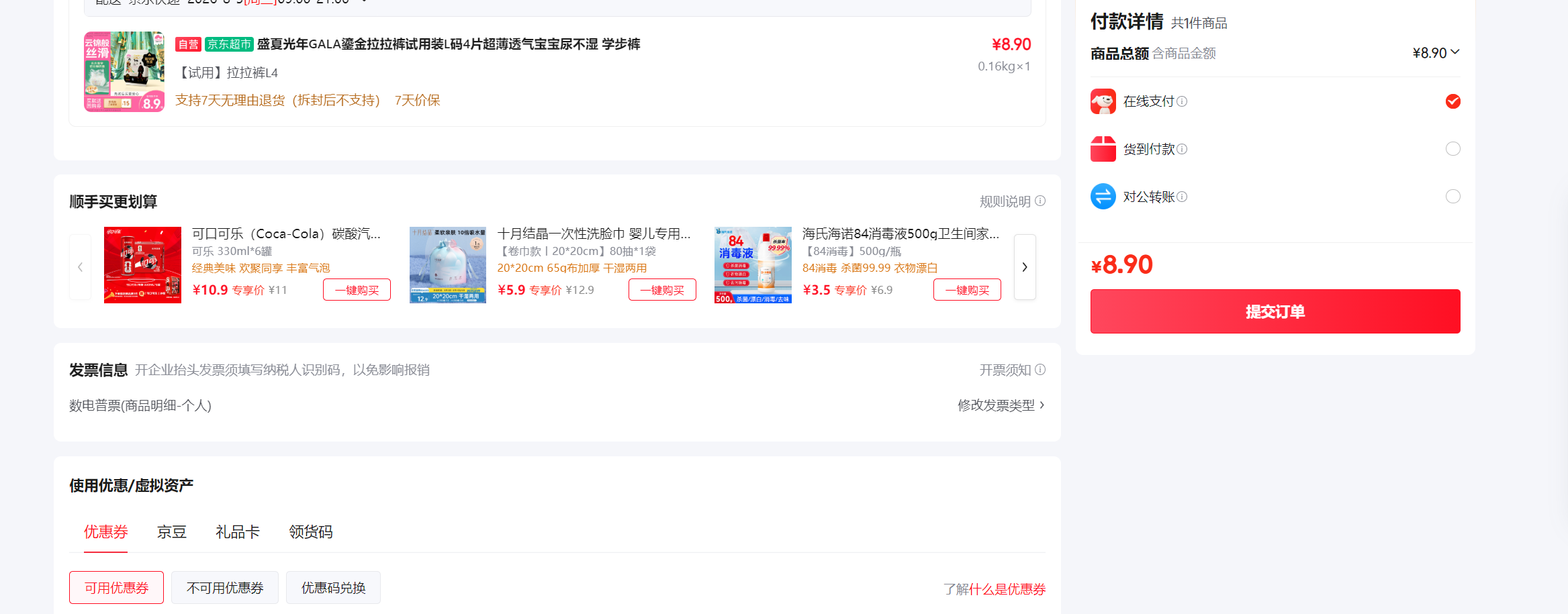Open the 盛夏光年GALA鎏金拉拉裤 product title
Viewport: 1568px width, 614px height.
(449, 44)
